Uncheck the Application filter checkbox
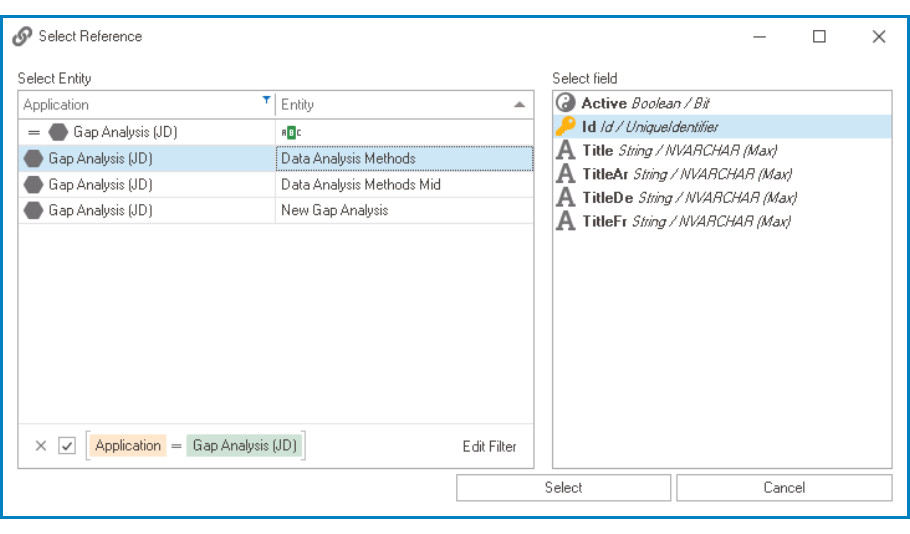 pyautogui.click(x=67, y=446)
